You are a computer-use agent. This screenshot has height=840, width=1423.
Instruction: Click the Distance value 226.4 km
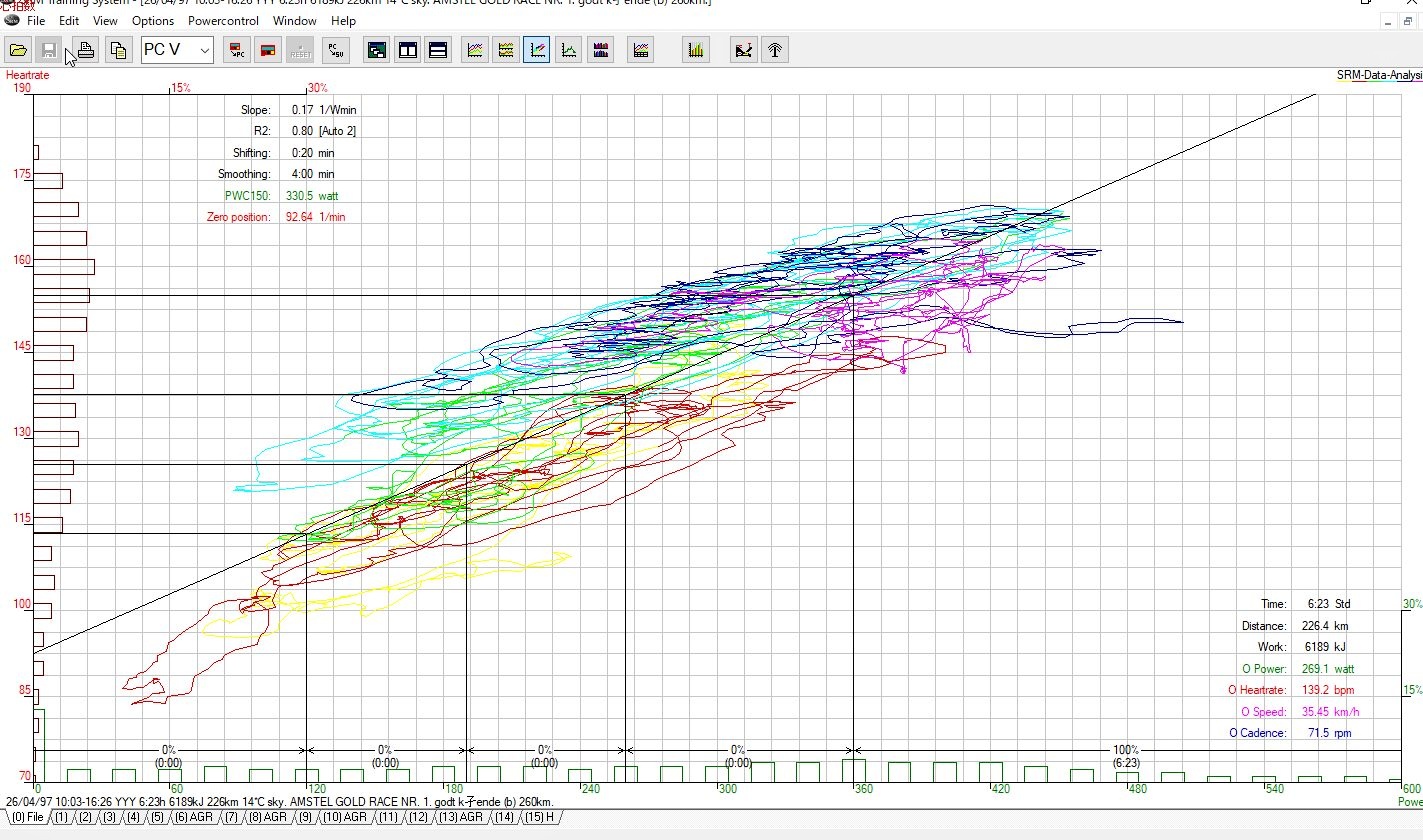1325,626
